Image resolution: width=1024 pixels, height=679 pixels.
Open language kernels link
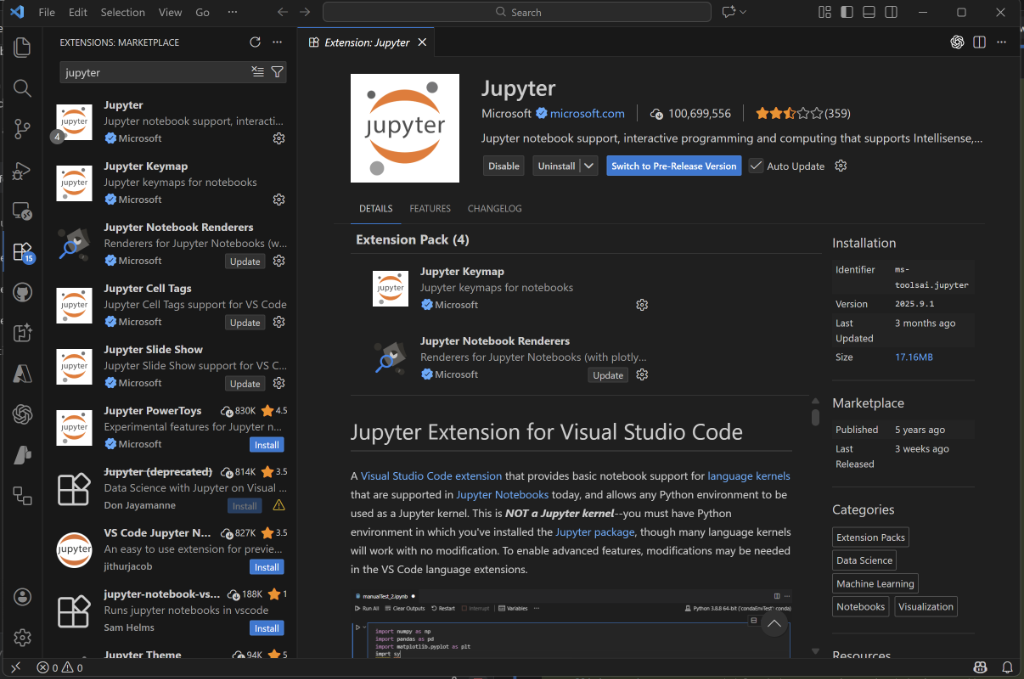(748, 476)
